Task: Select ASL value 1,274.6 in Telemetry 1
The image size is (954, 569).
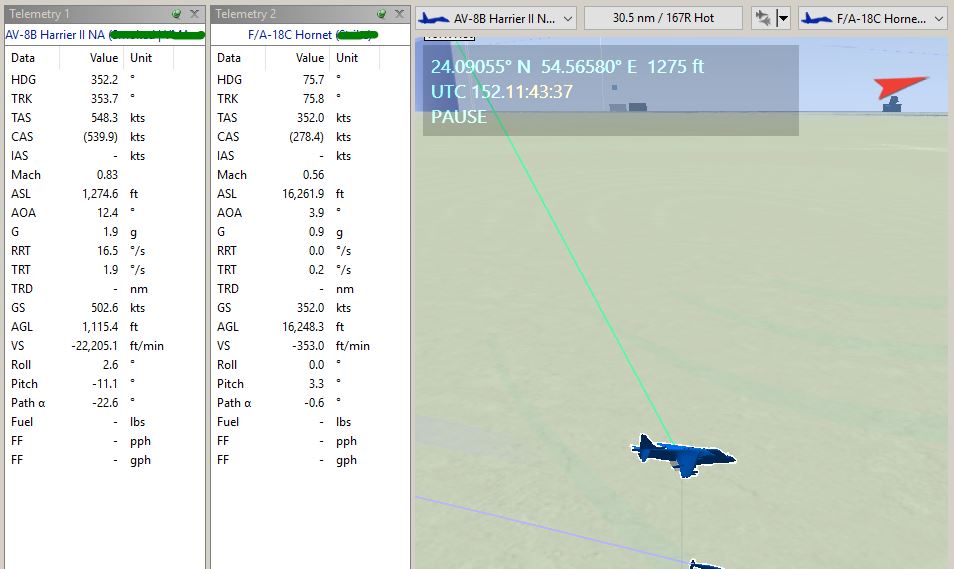Action: [x=100, y=194]
